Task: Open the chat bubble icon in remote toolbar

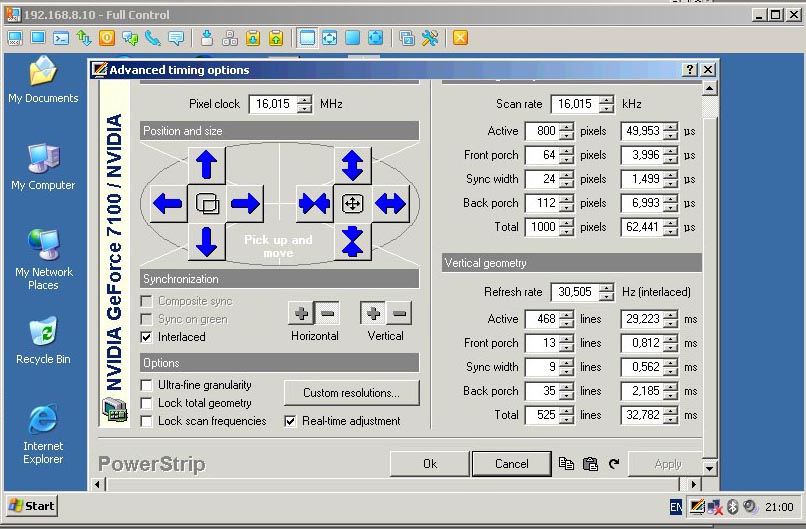Action: pos(176,38)
